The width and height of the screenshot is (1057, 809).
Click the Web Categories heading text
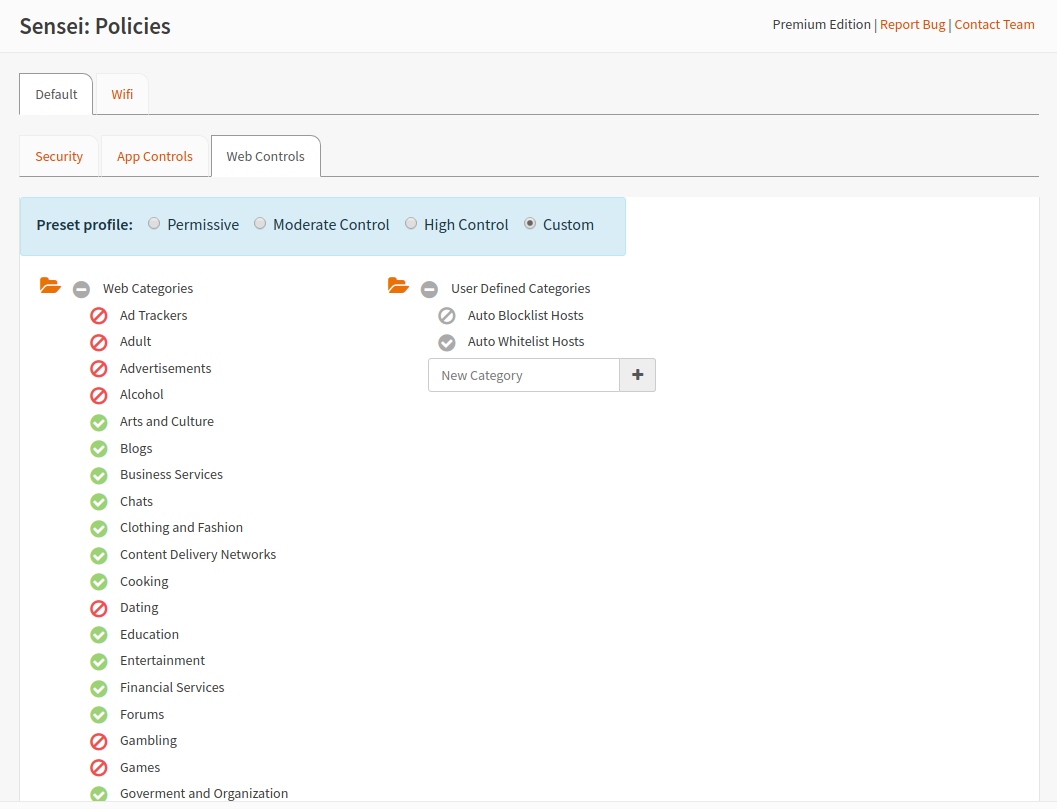[148, 289]
